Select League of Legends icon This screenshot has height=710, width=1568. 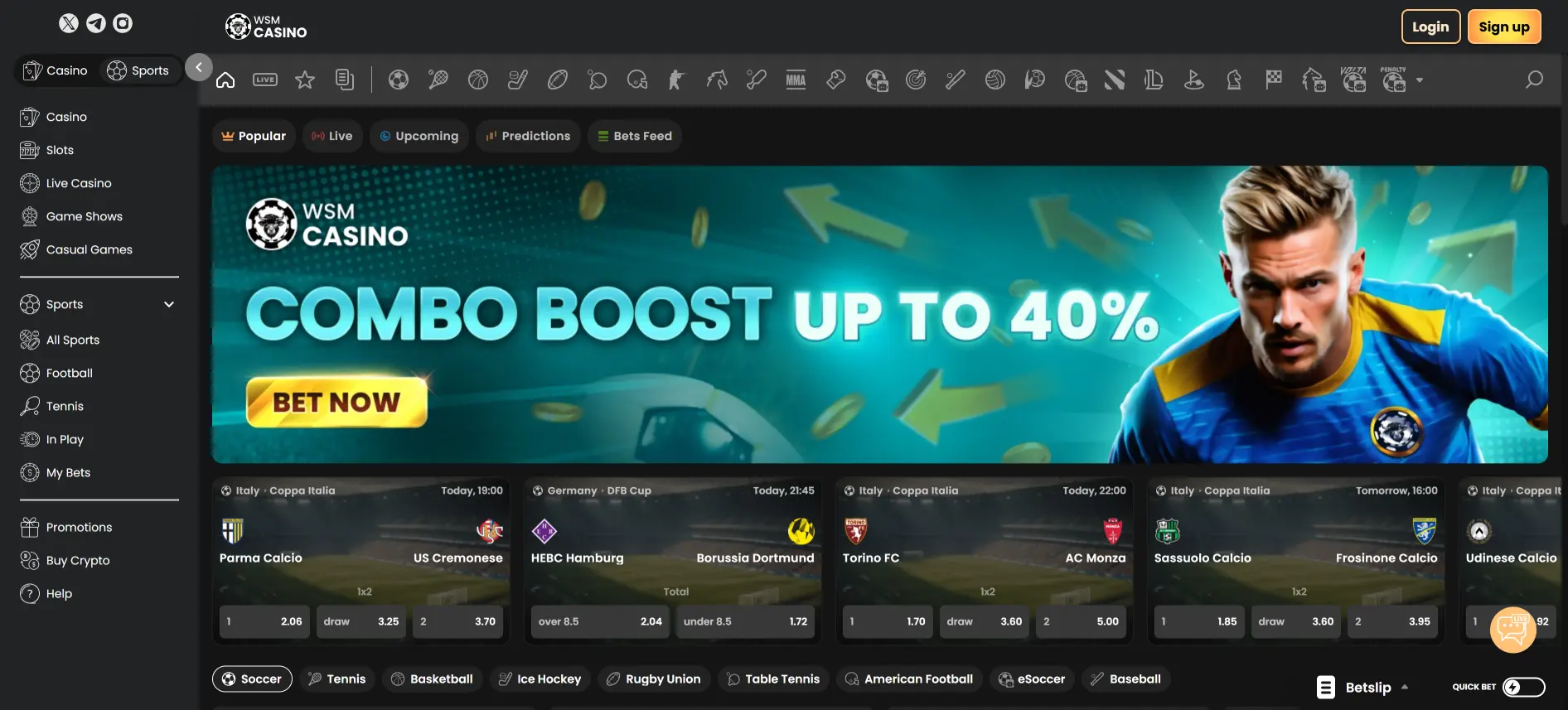1154,80
